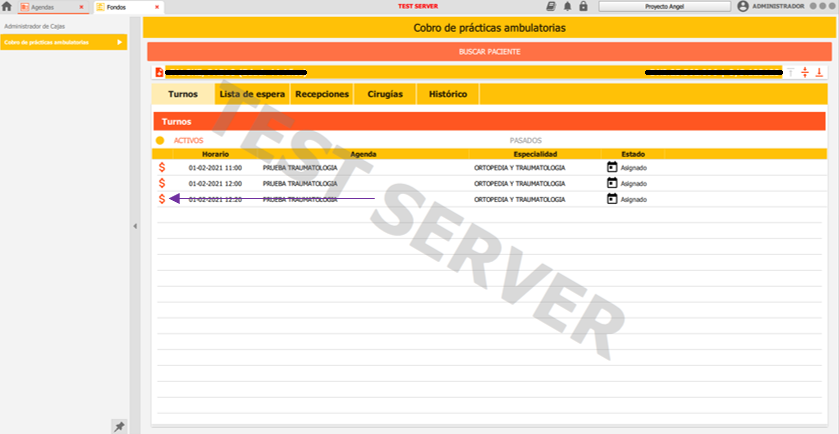Click the home icon in the top bar
839x434 pixels.
[x=7, y=6]
